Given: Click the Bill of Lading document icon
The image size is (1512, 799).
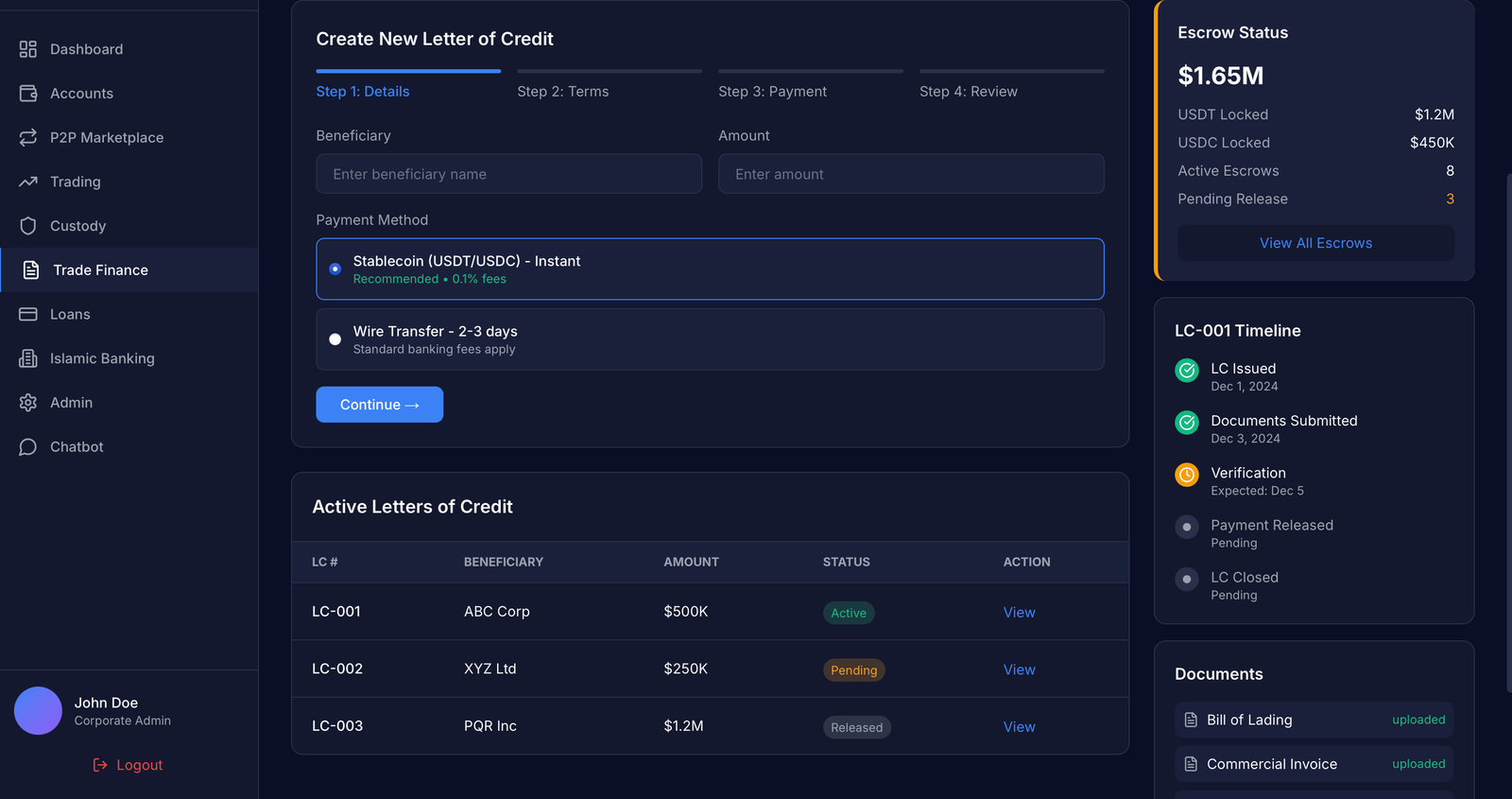Looking at the screenshot, I should 1191,721.
